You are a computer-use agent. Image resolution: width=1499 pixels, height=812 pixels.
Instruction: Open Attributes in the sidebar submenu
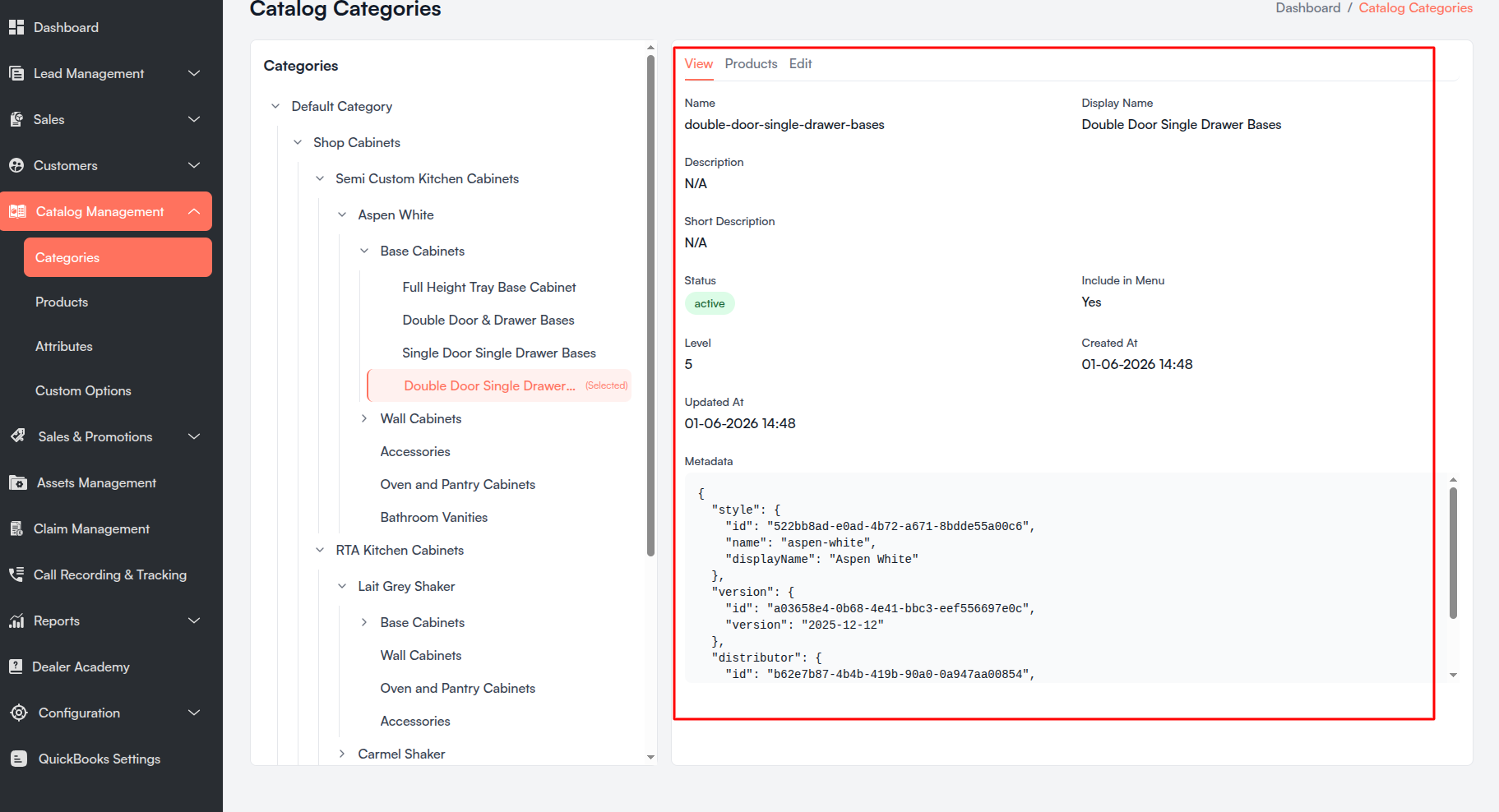point(64,346)
